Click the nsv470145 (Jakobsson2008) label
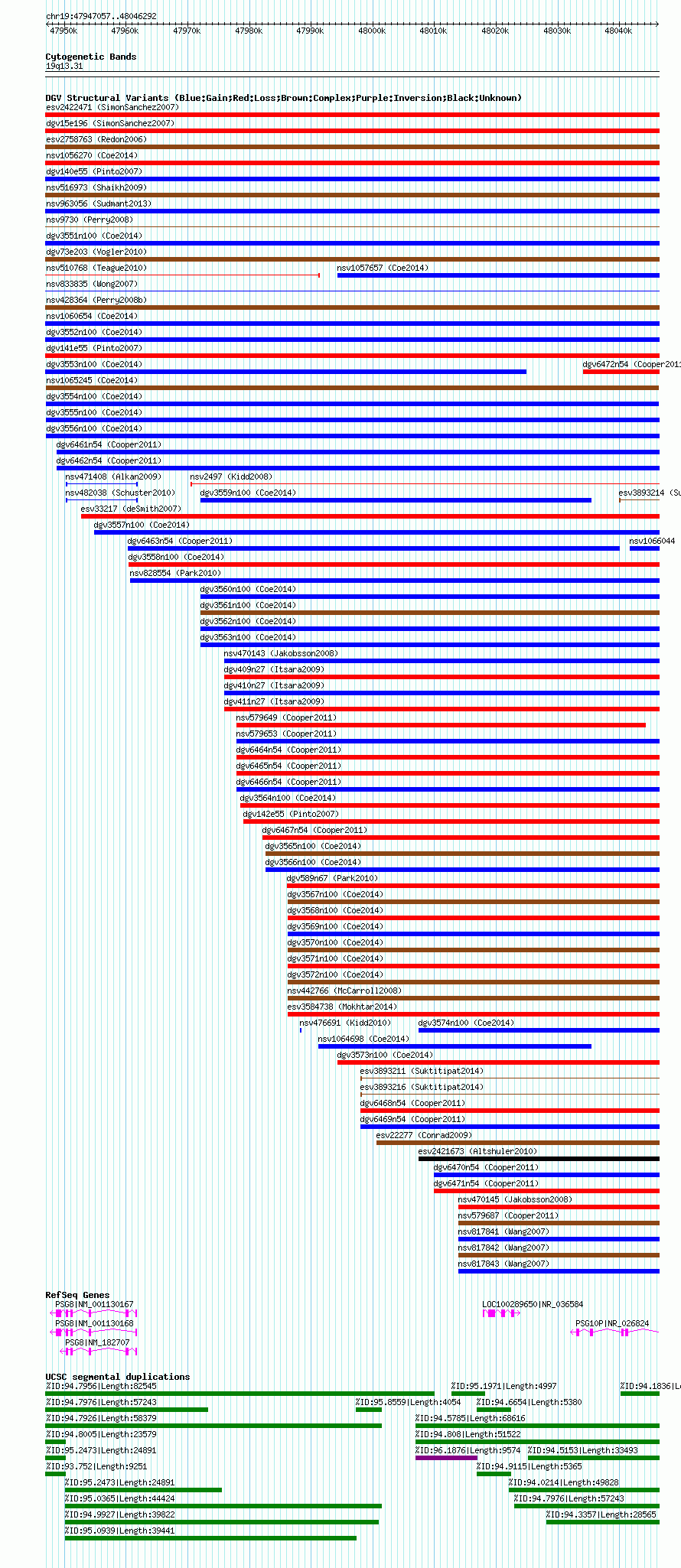Screen dimensions: 681x1568 tap(515, 1199)
